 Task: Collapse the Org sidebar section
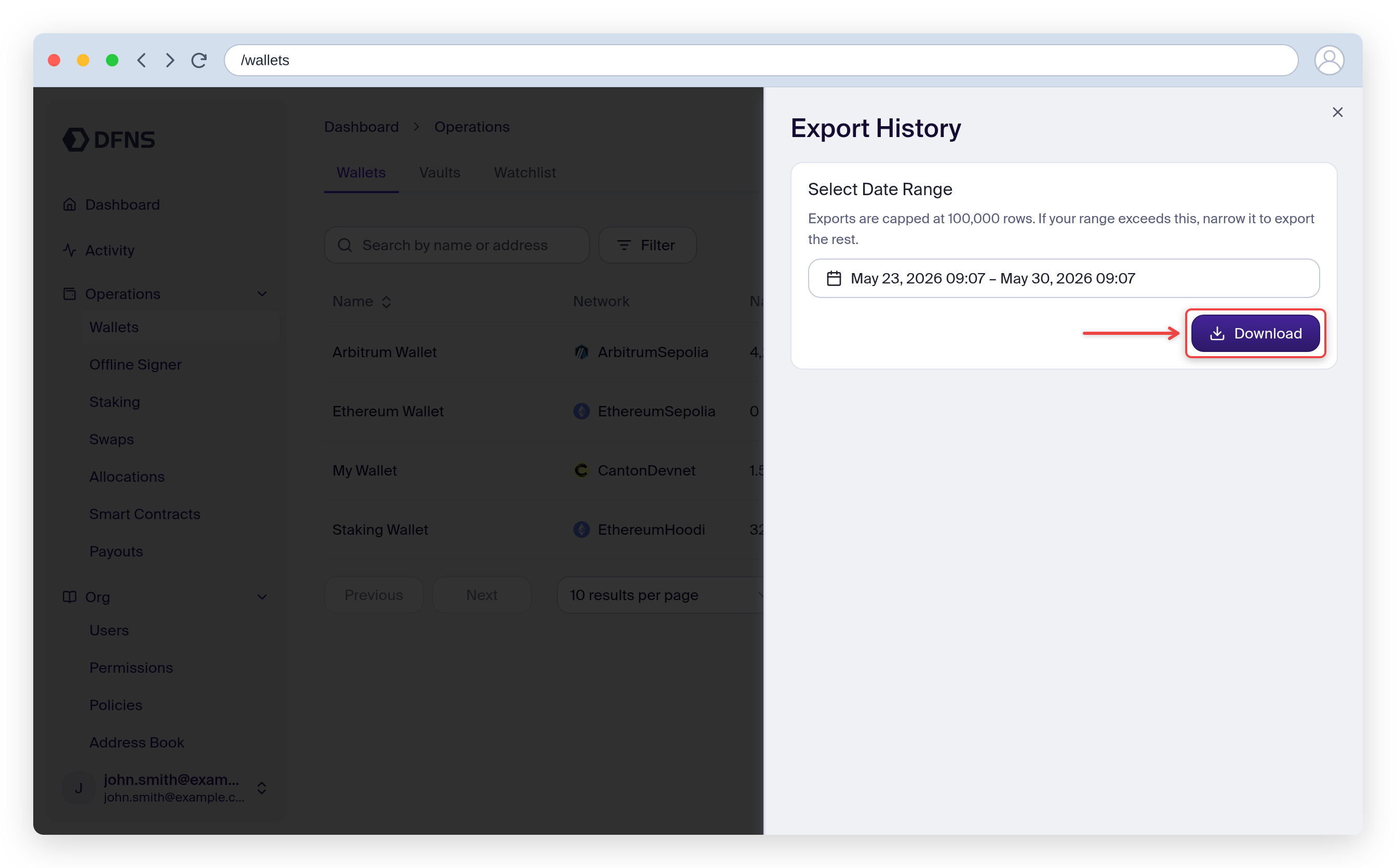(x=262, y=597)
